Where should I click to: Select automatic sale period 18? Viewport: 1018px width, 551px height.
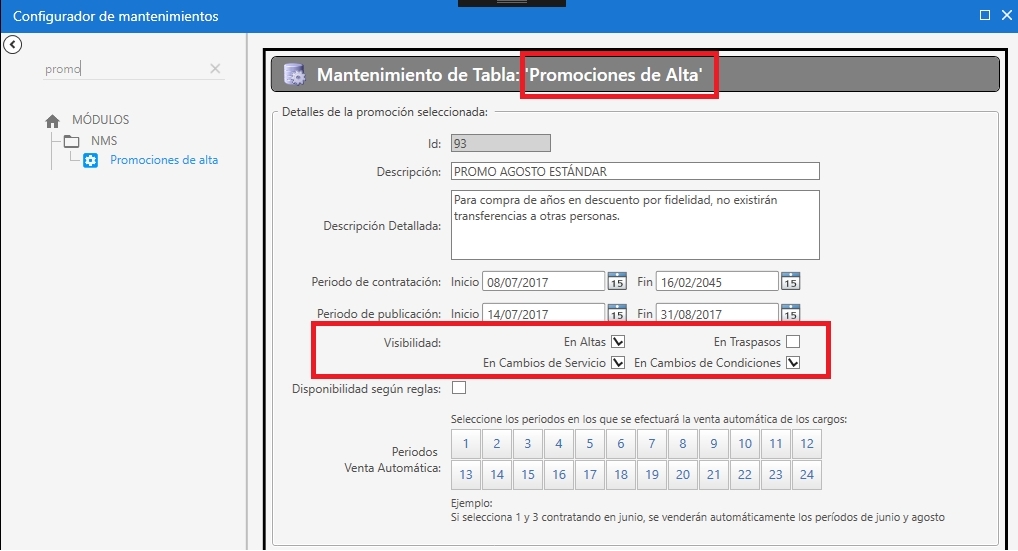621,475
